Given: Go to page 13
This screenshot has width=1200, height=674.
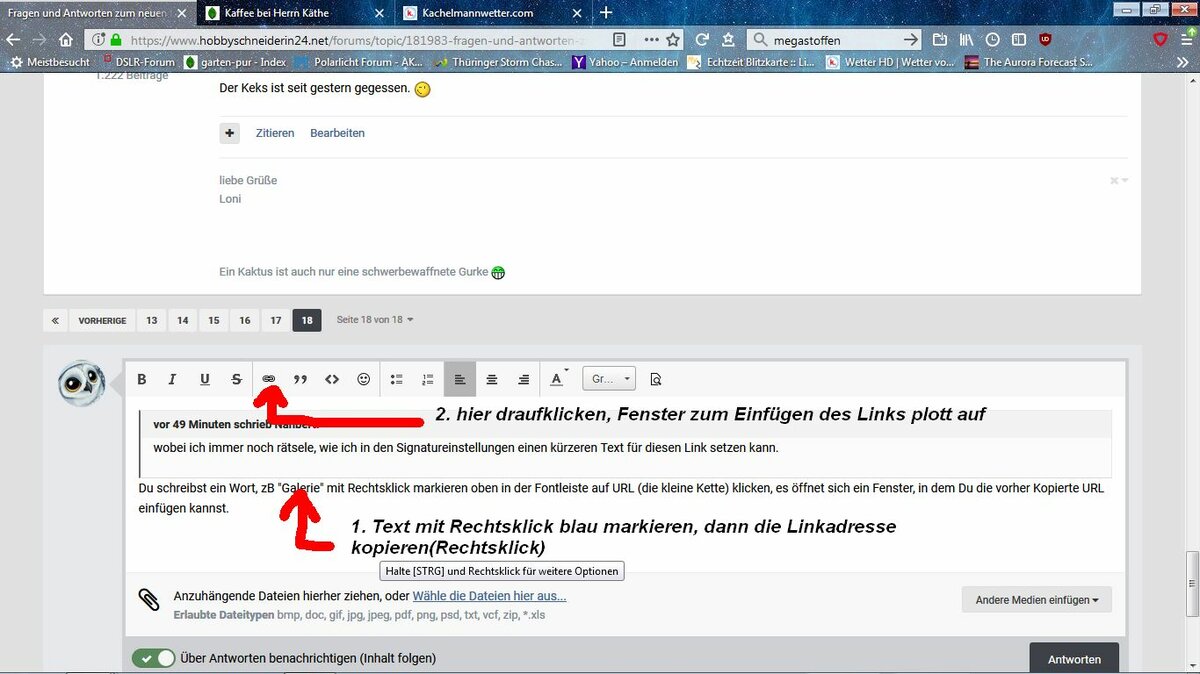Looking at the screenshot, I should click(x=151, y=320).
